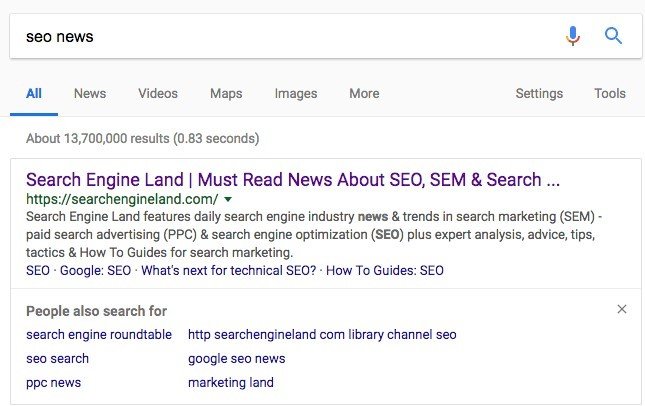Select the marketing land related search
Screen dimensions: 645x406
point(231,383)
